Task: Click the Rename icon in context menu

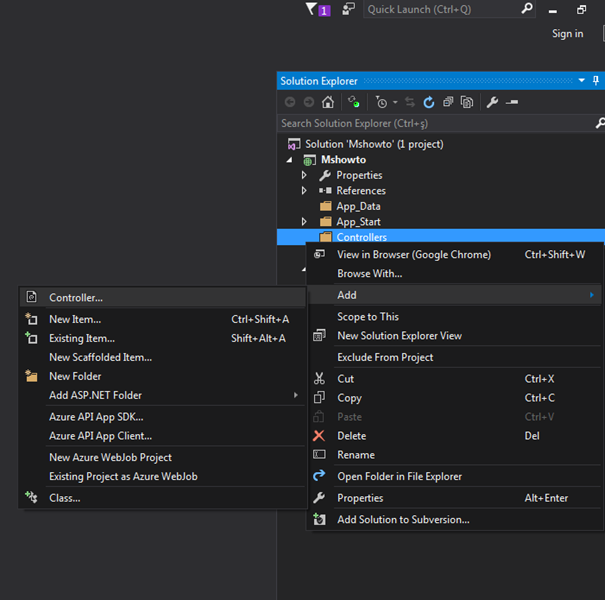Action: pos(319,455)
